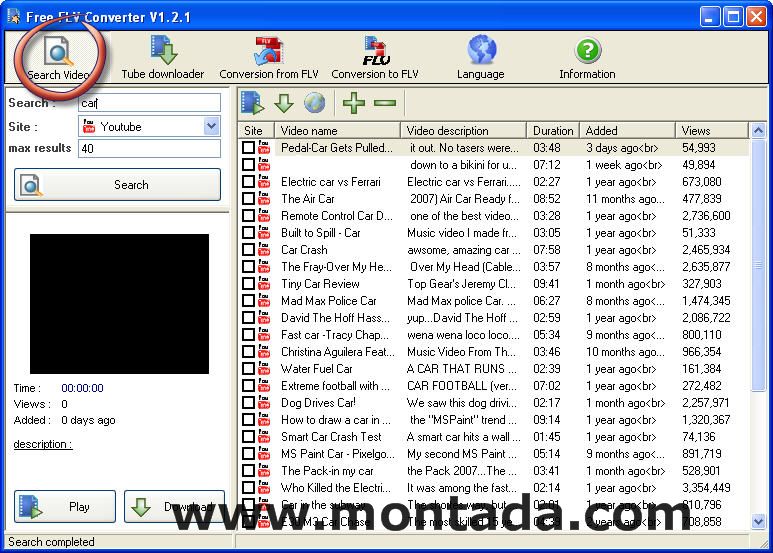Sort by Video name column header

point(337,131)
